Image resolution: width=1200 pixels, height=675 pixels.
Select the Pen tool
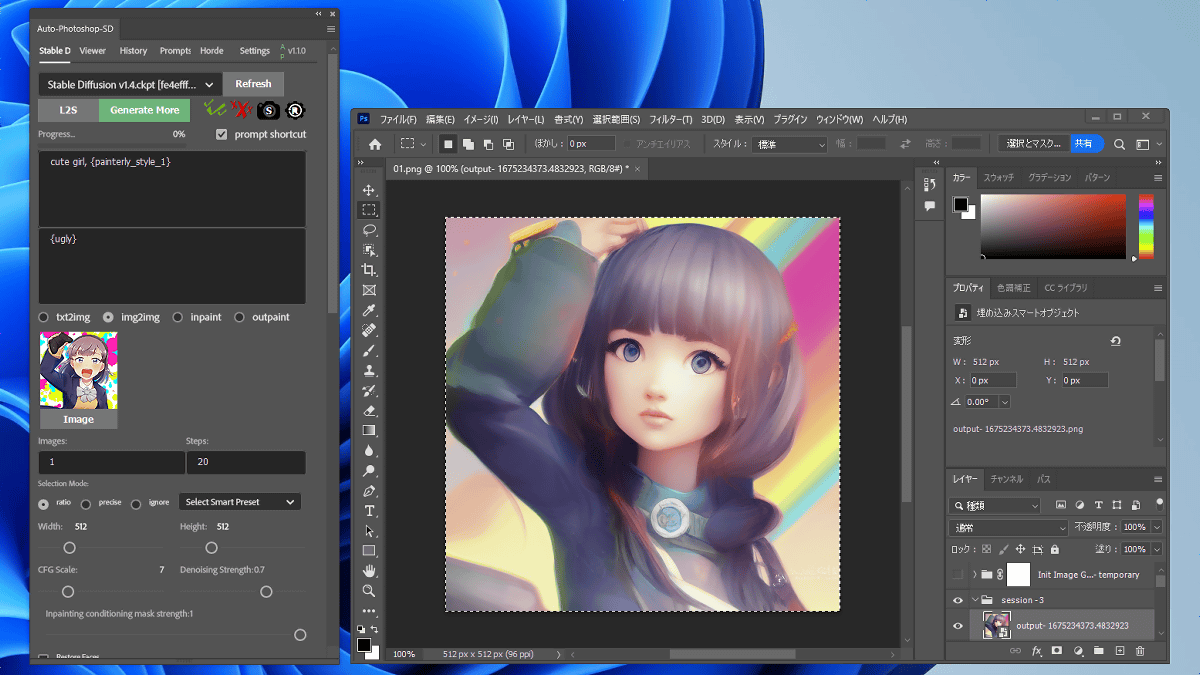point(369,491)
